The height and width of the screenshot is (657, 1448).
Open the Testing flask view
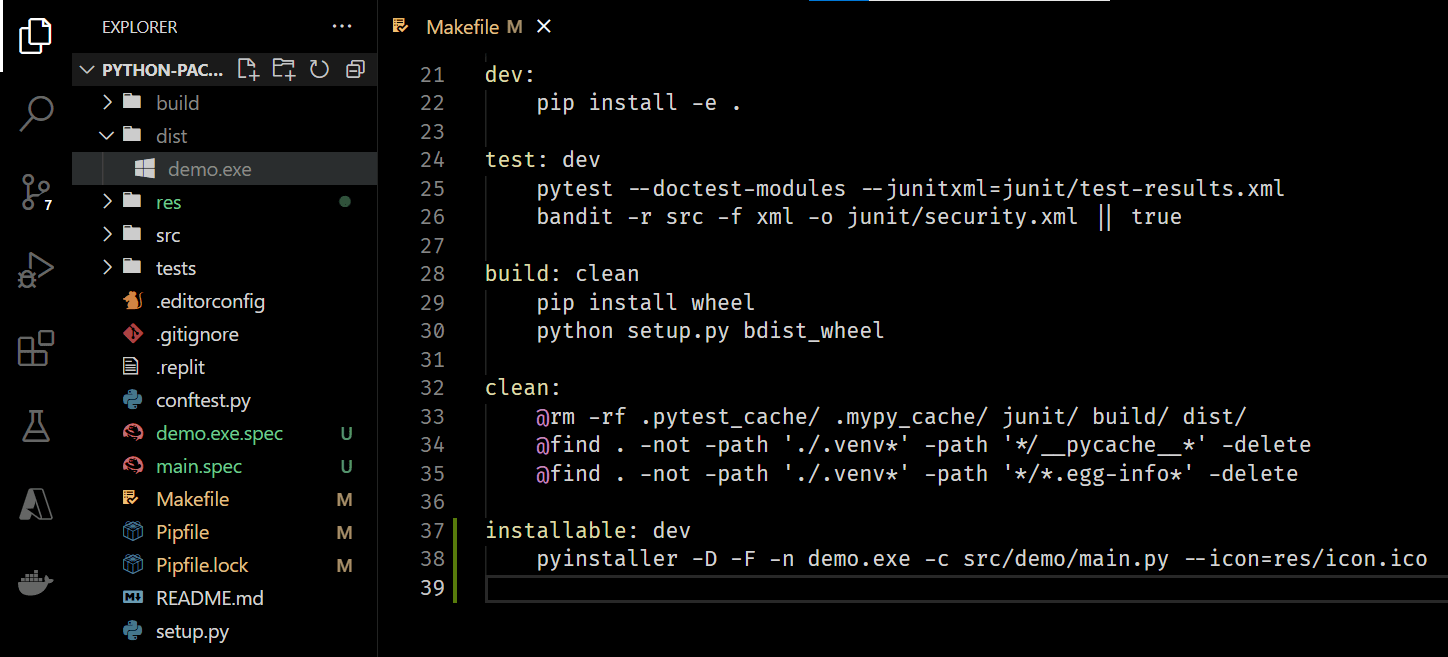click(36, 427)
